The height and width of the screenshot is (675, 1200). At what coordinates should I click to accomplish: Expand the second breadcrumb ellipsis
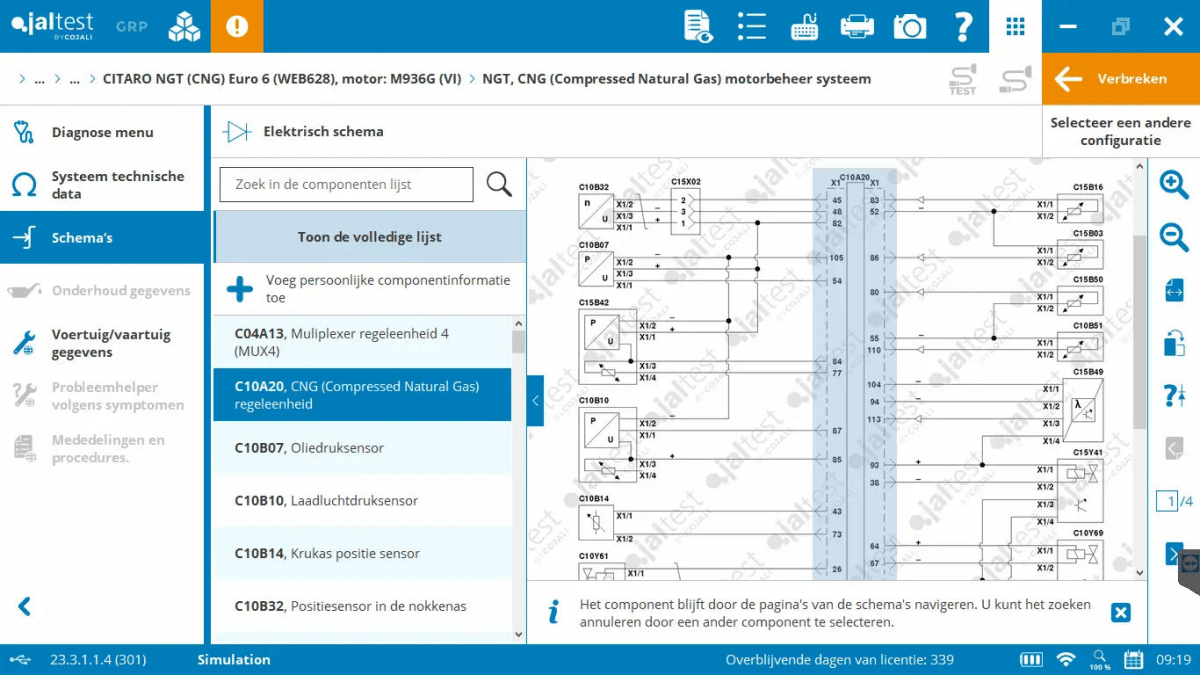[x=75, y=79]
